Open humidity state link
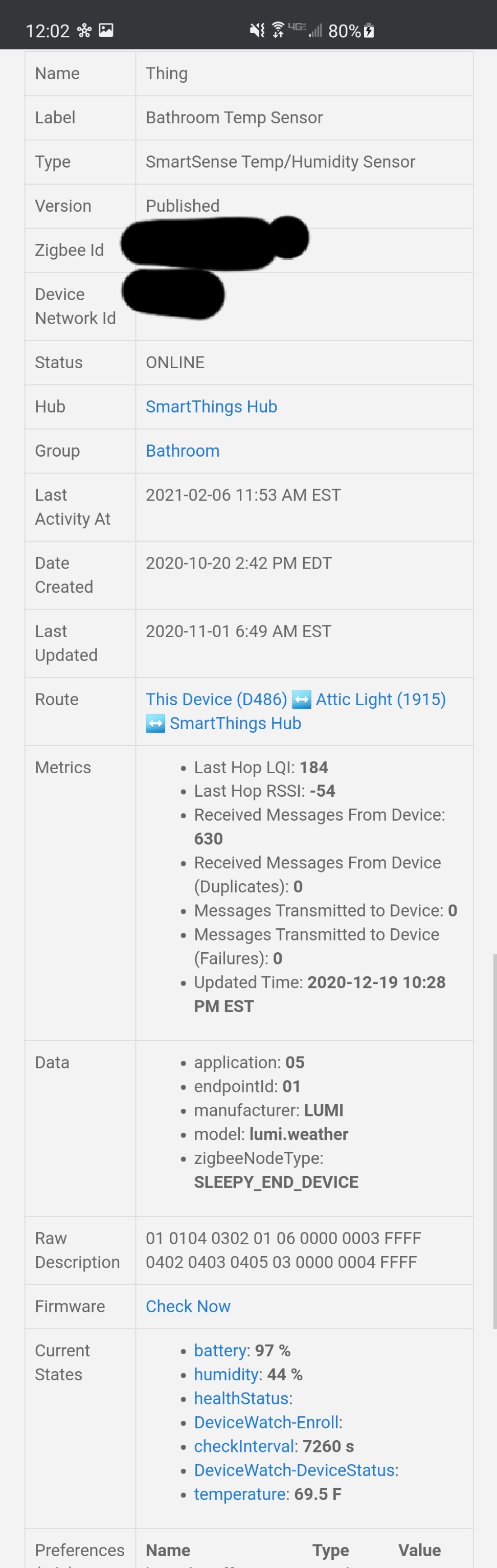497x1568 pixels. pos(227,1375)
